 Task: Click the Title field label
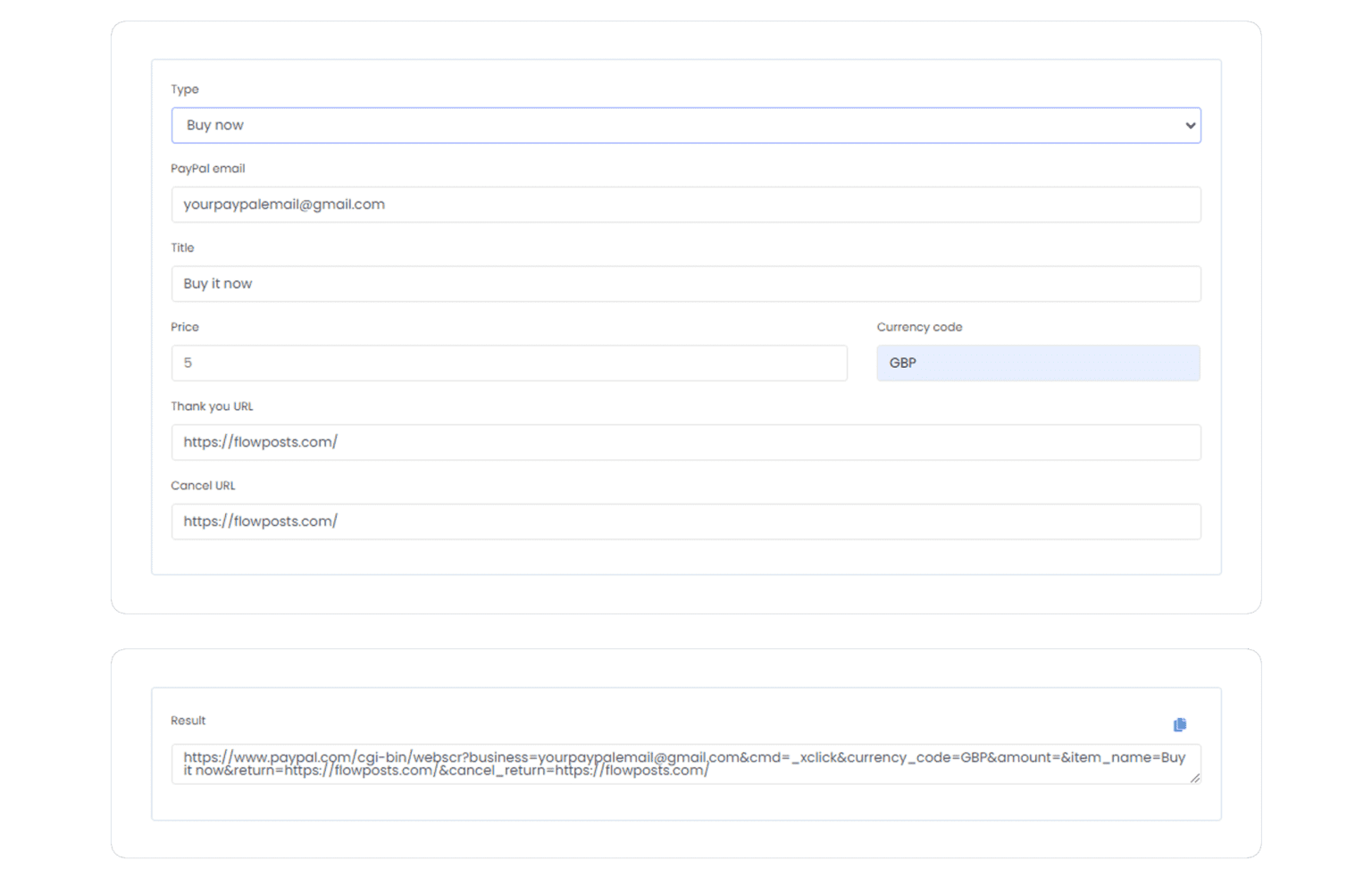(x=182, y=248)
